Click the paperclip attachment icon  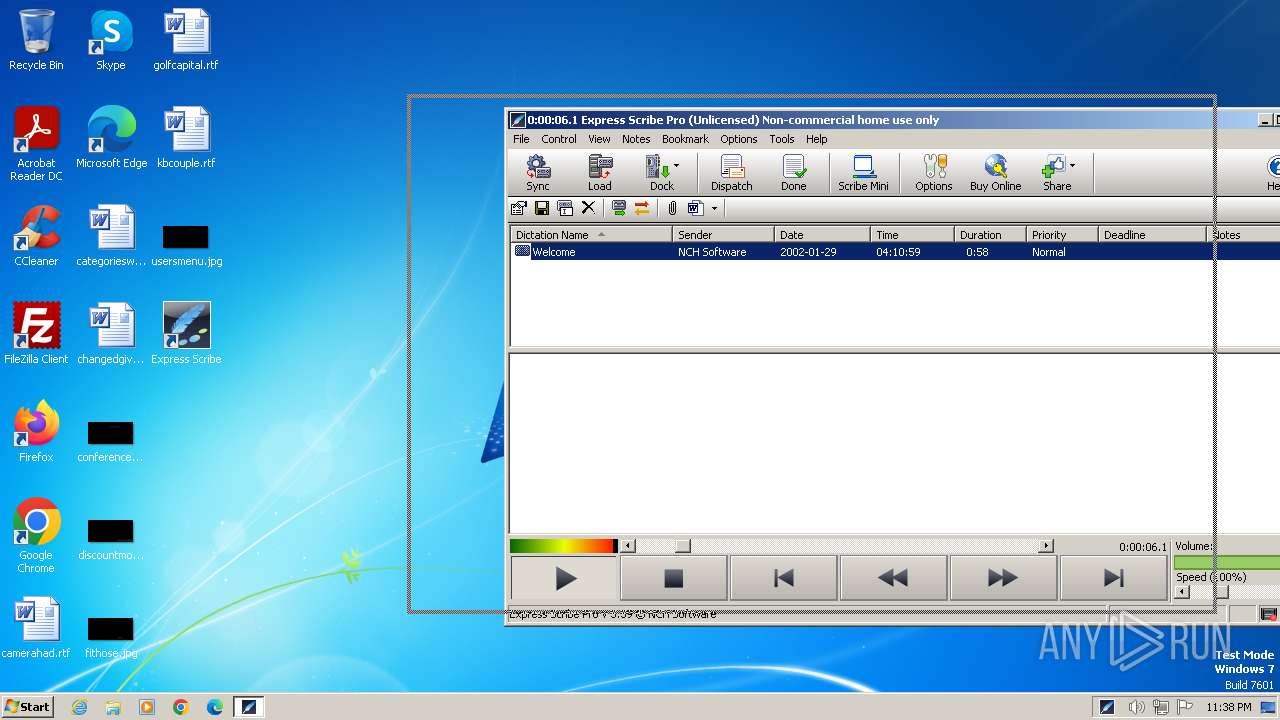coord(673,208)
